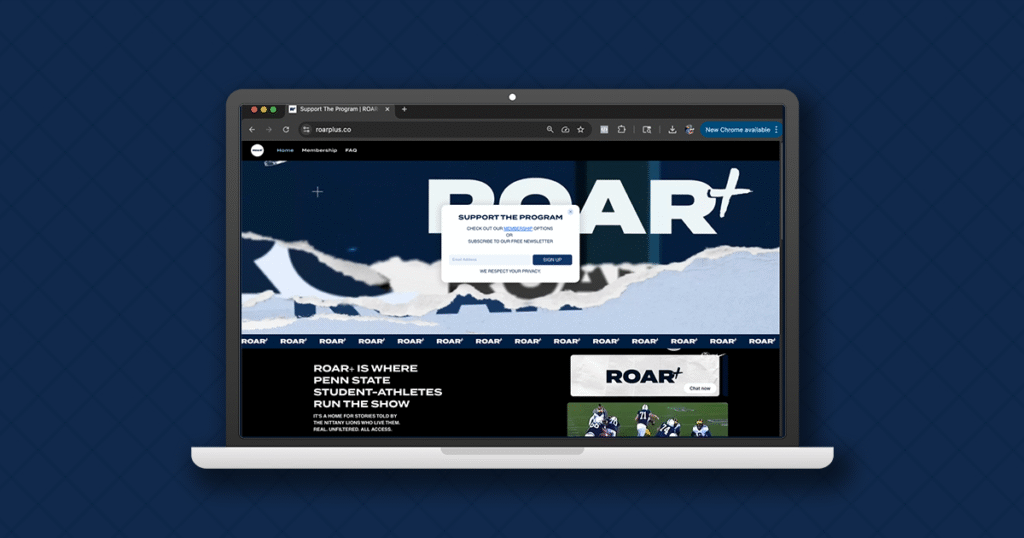1024x538 pixels.
Task: Close the Support The Program popup
Action: 570,212
